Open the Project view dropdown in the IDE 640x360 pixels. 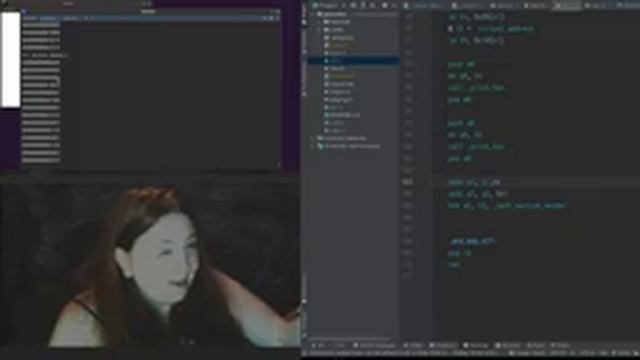tap(328, 5)
